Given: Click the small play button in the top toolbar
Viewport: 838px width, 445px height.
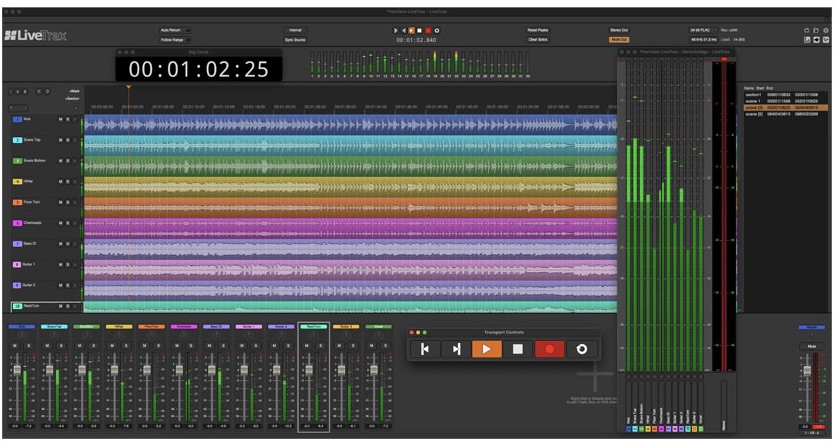Looking at the screenshot, I should pos(412,31).
